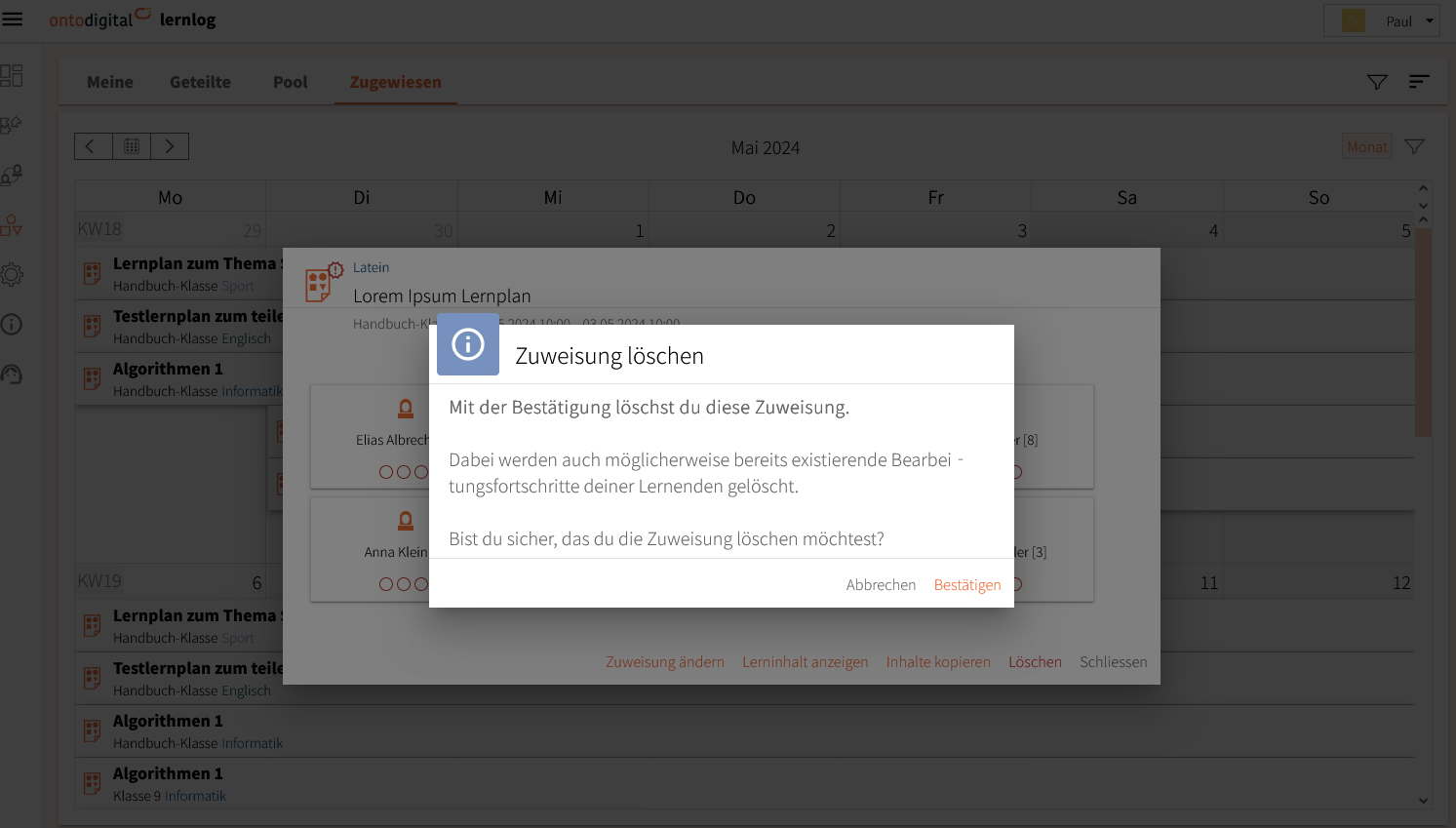Open the info icon in the left sidebar
Viewport: 1456px width, 828px height.
pos(12,325)
